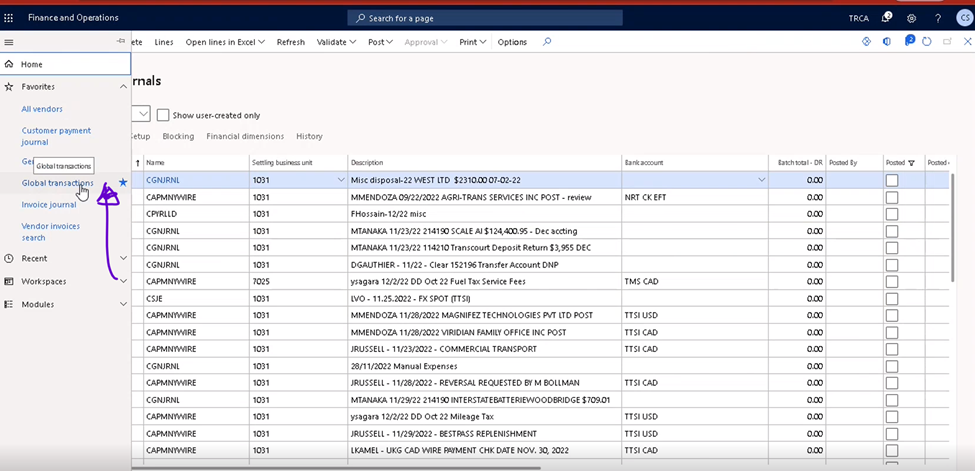Click the Home icon in navigation pane
The width and height of the screenshot is (975, 471).
coord(9,64)
